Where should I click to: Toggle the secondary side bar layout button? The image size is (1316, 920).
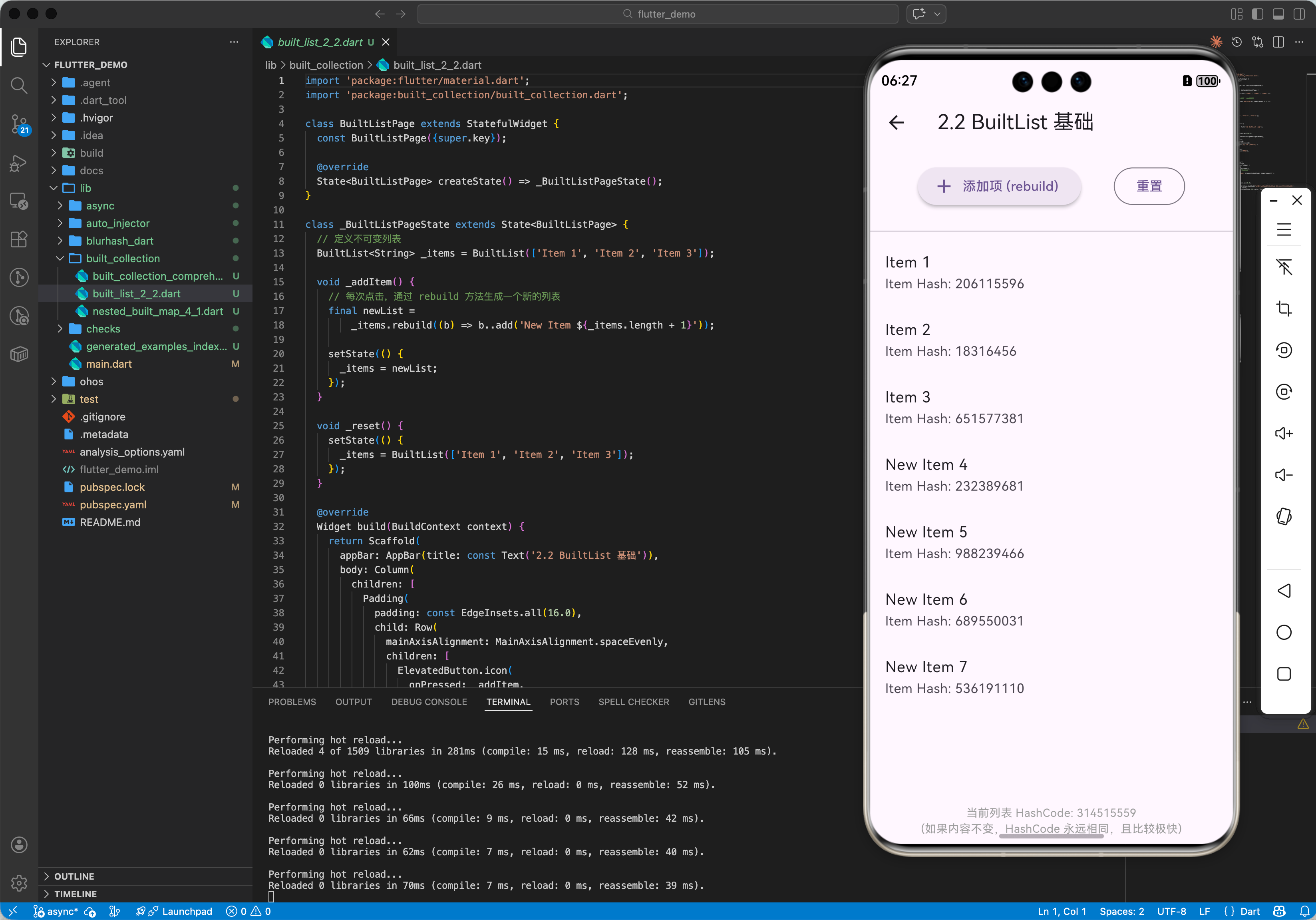pos(1299,14)
